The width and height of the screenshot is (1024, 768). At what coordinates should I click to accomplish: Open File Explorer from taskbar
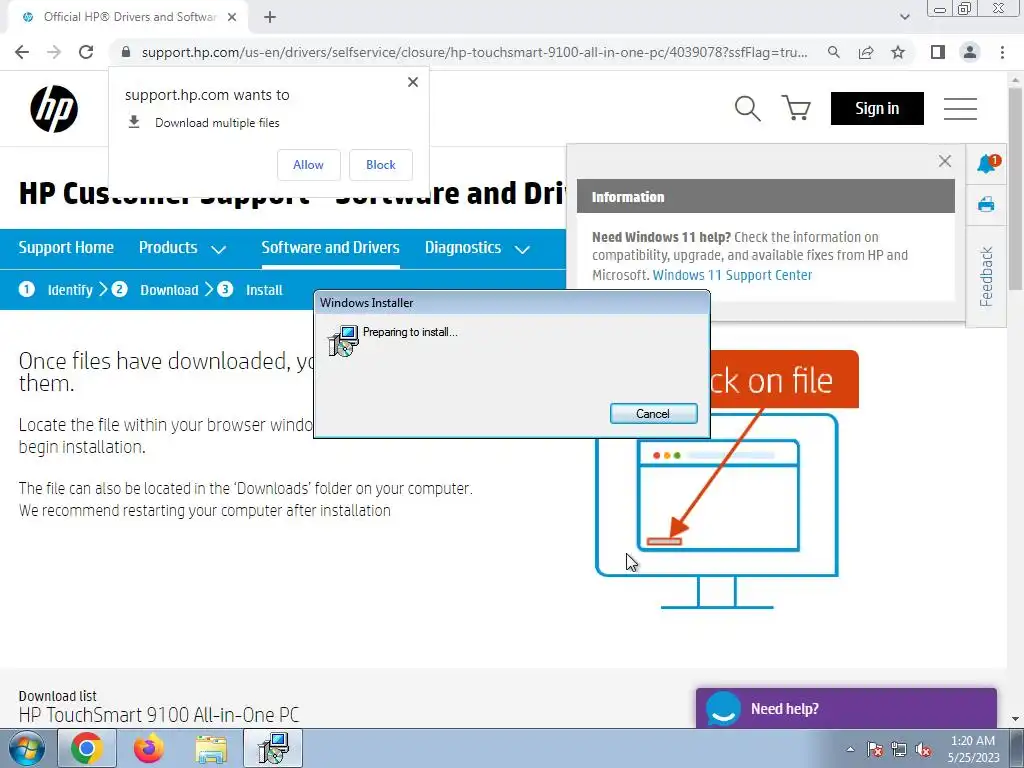click(211, 748)
